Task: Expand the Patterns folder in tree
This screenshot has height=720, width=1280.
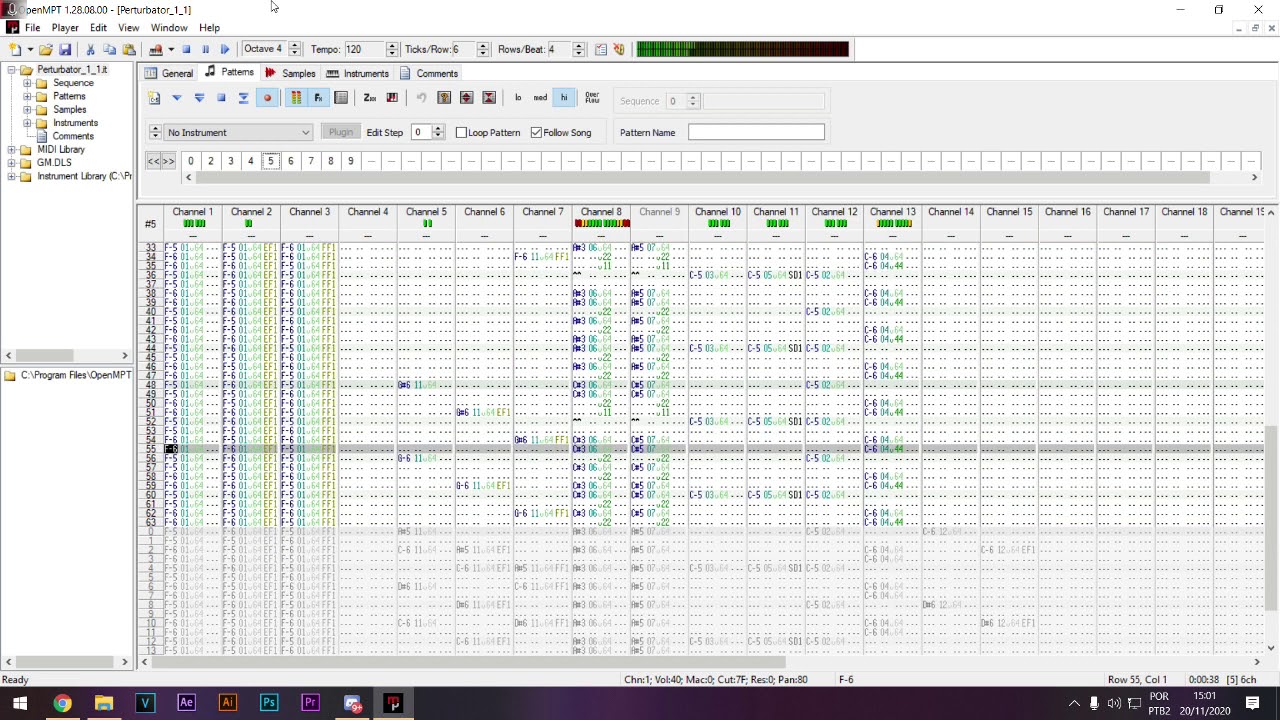Action: tap(27, 96)
